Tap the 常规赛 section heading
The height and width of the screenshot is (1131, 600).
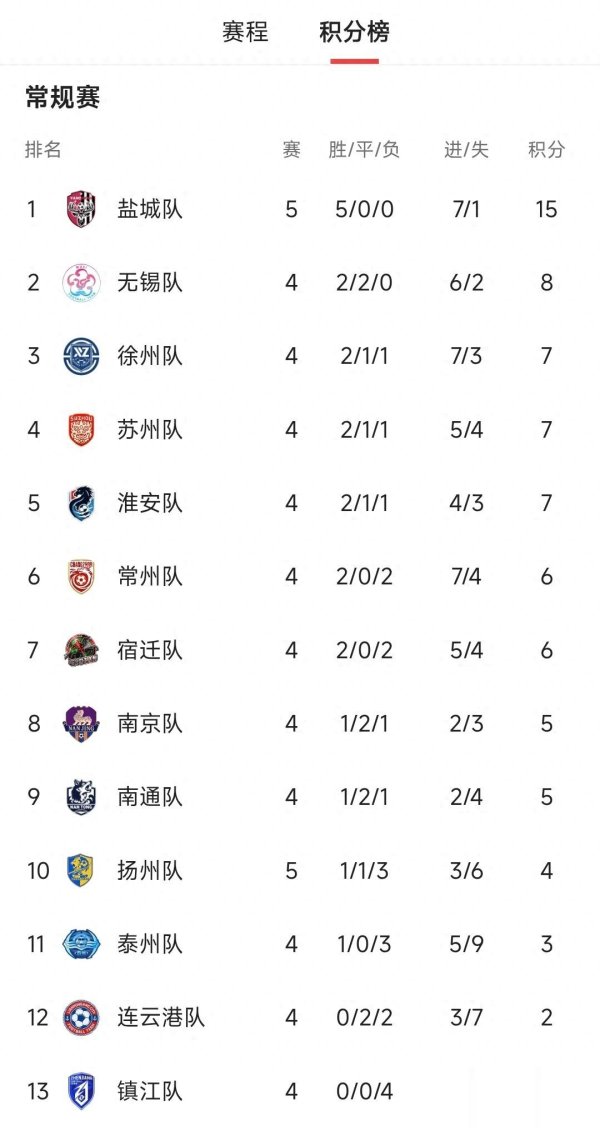click(63, 97)
